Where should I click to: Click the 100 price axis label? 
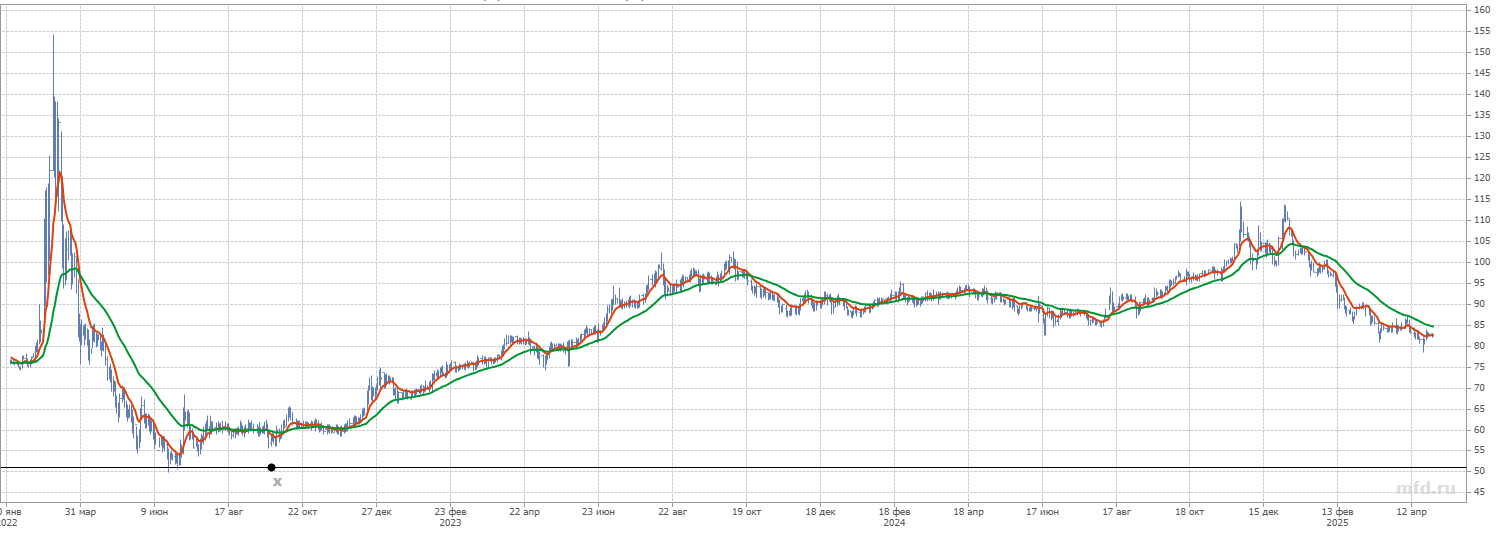1483,262
